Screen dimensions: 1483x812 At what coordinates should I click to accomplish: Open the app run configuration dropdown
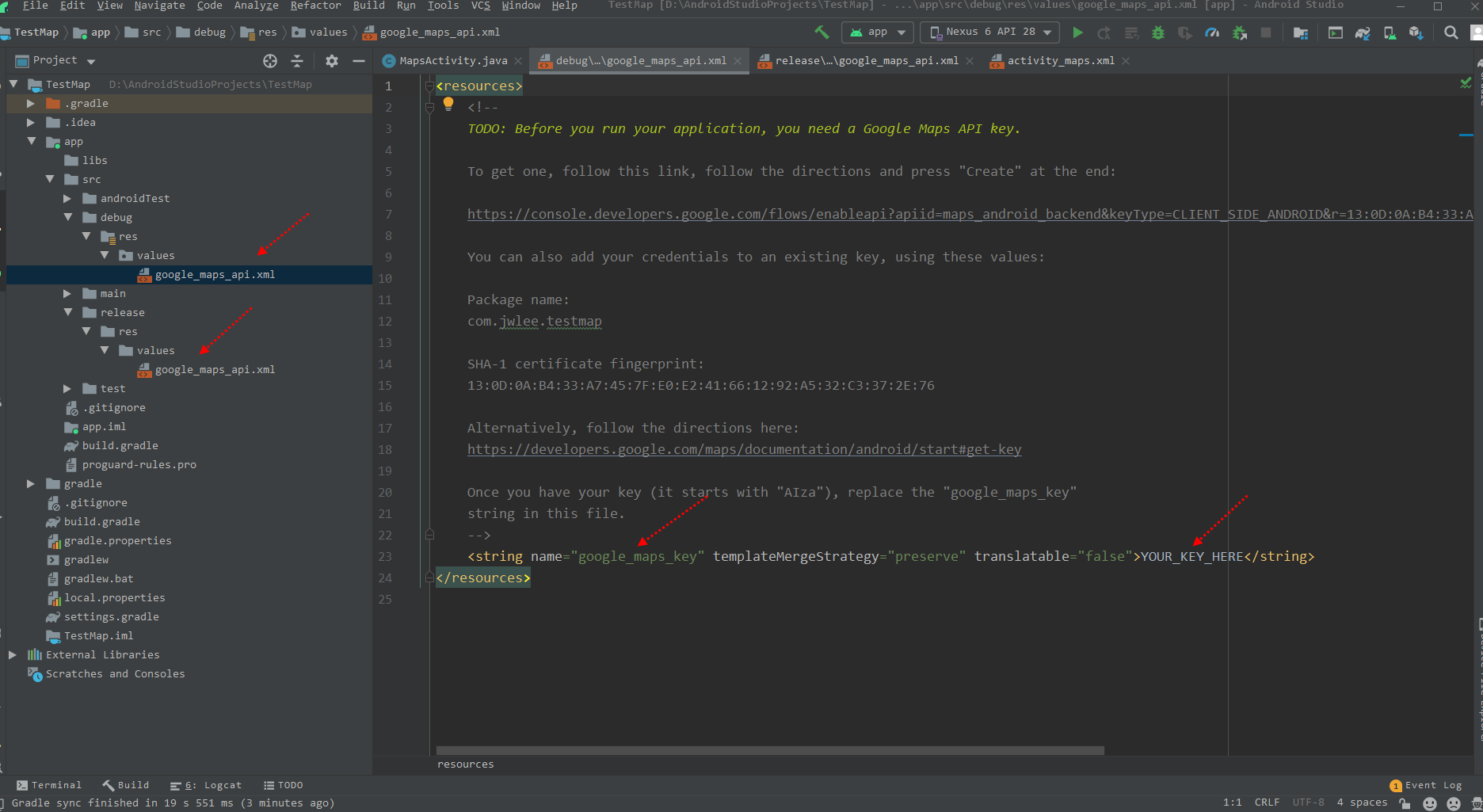click(878, 32)
